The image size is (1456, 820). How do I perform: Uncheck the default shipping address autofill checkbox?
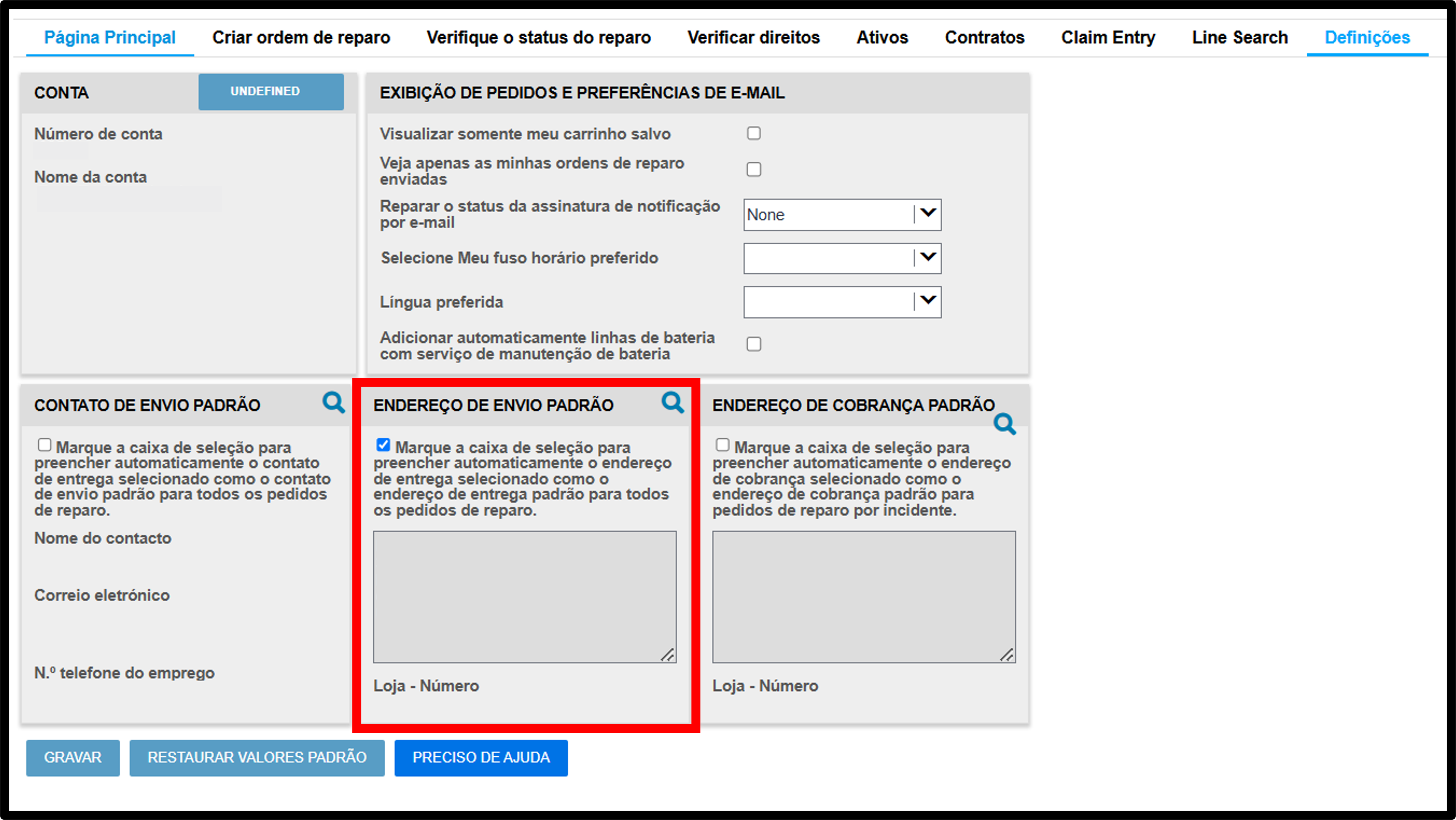click(x=383, y=445)
